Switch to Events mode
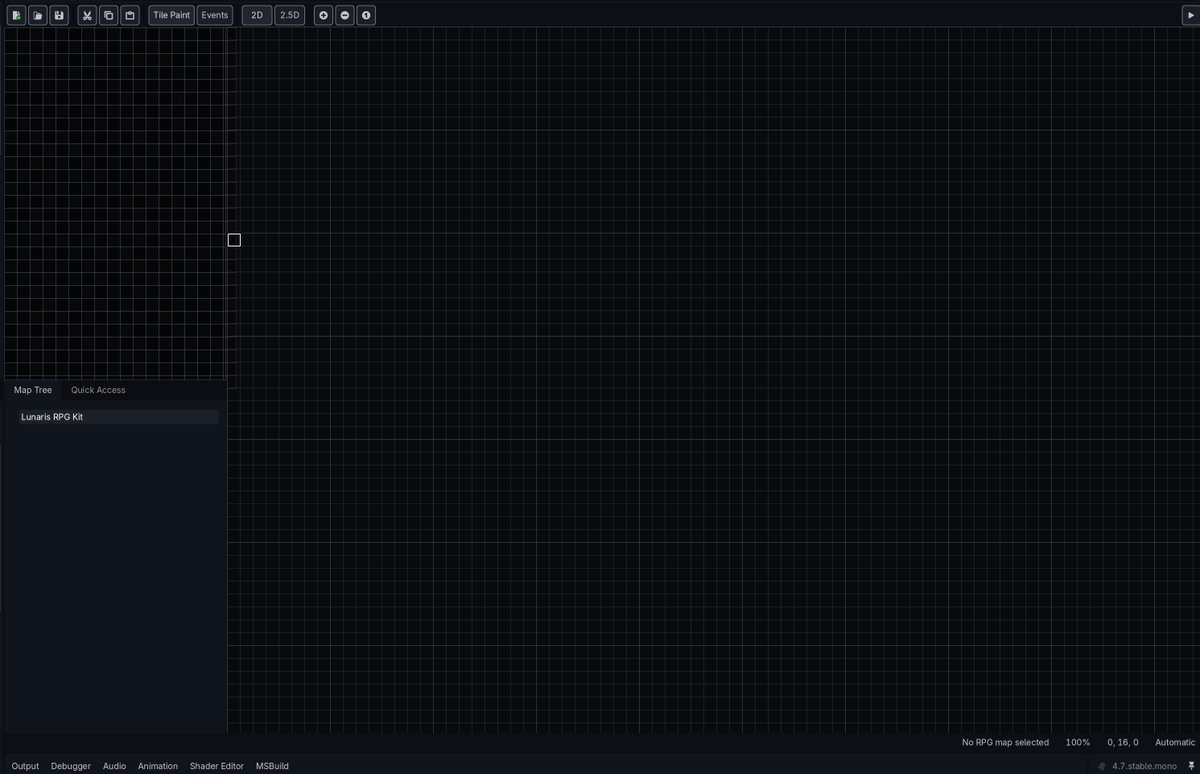This screenshot has height=774, width=1200. click(215, 15)
